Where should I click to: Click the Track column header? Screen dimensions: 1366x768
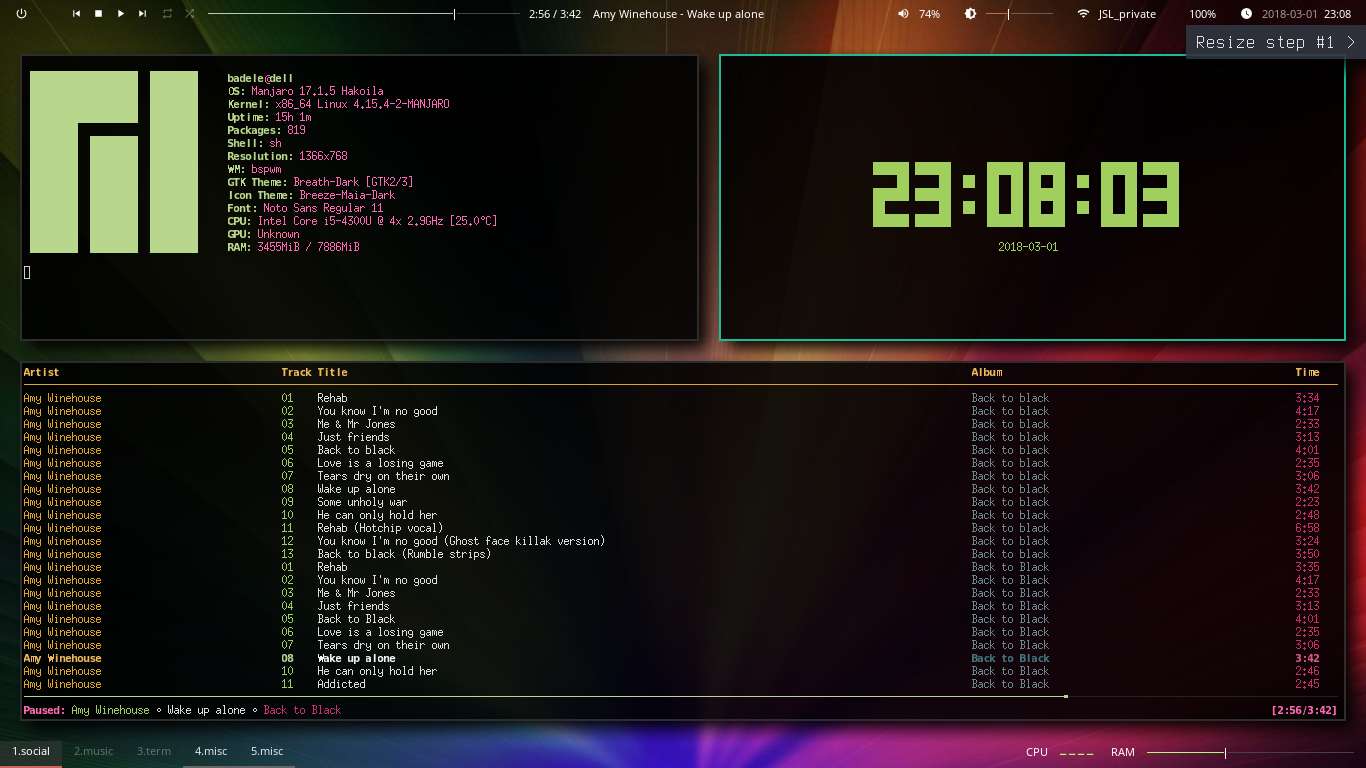tap(296, 372)
